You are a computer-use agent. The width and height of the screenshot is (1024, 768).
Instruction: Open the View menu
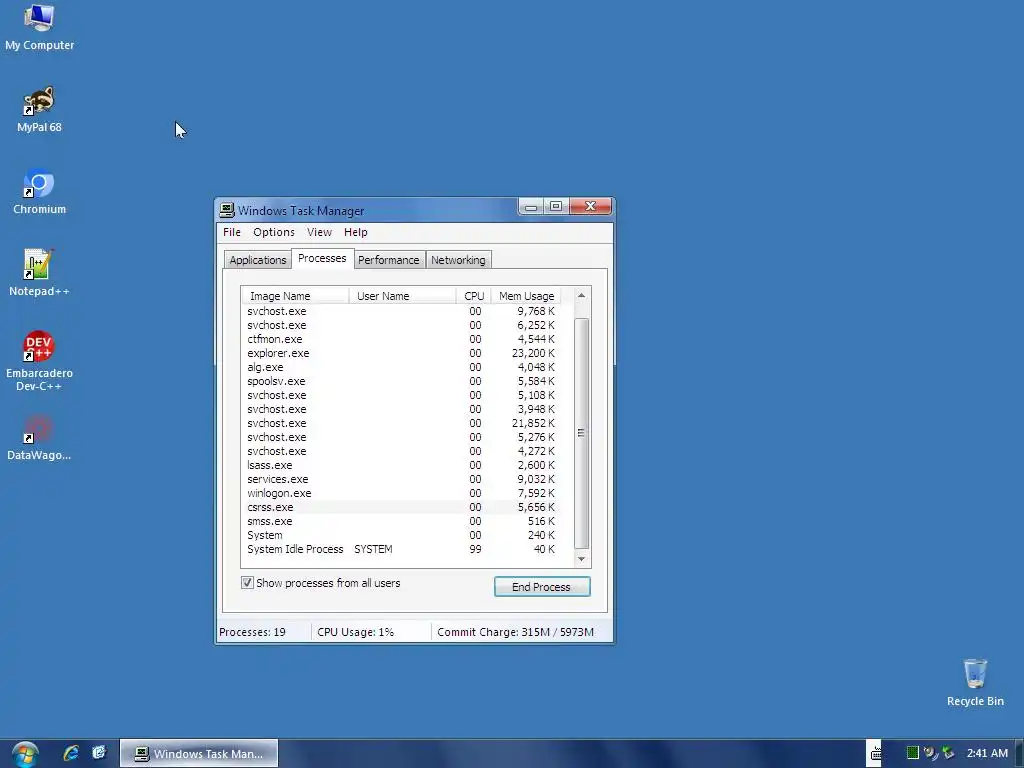point(319,232)
